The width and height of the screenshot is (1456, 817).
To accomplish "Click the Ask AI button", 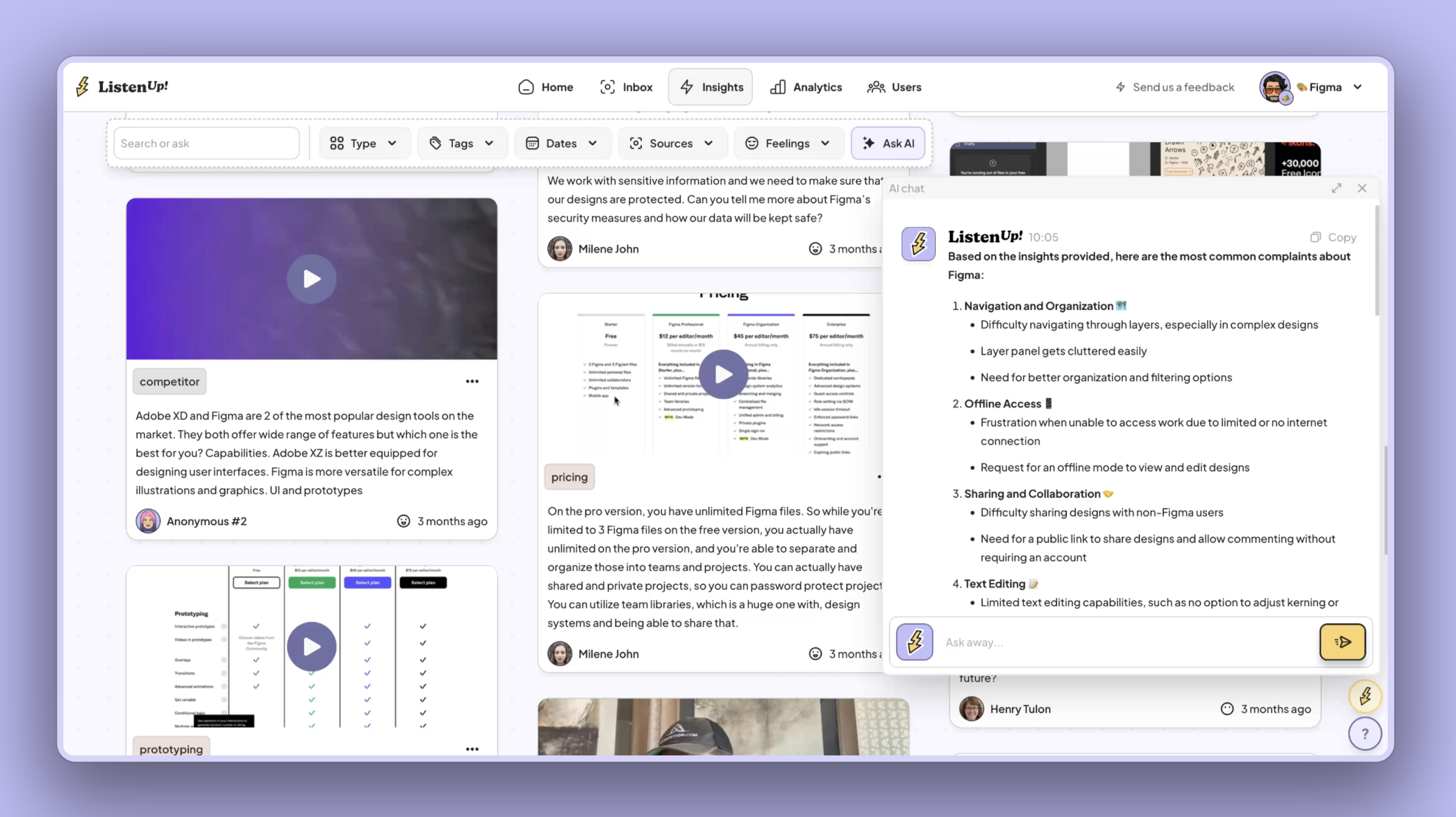I will [x=888, y=143].
